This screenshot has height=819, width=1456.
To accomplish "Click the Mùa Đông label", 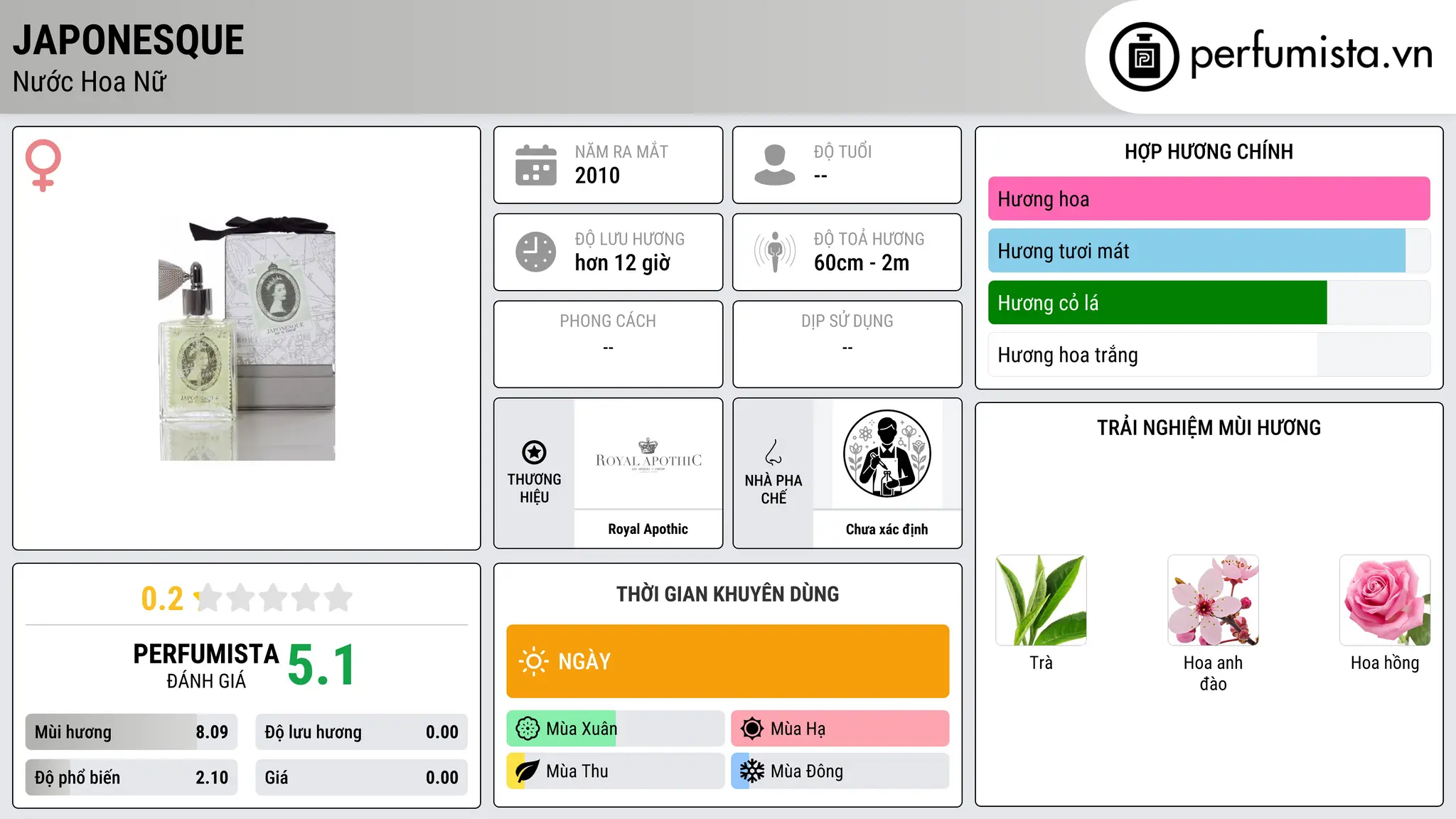I will (x=807, y=771).
